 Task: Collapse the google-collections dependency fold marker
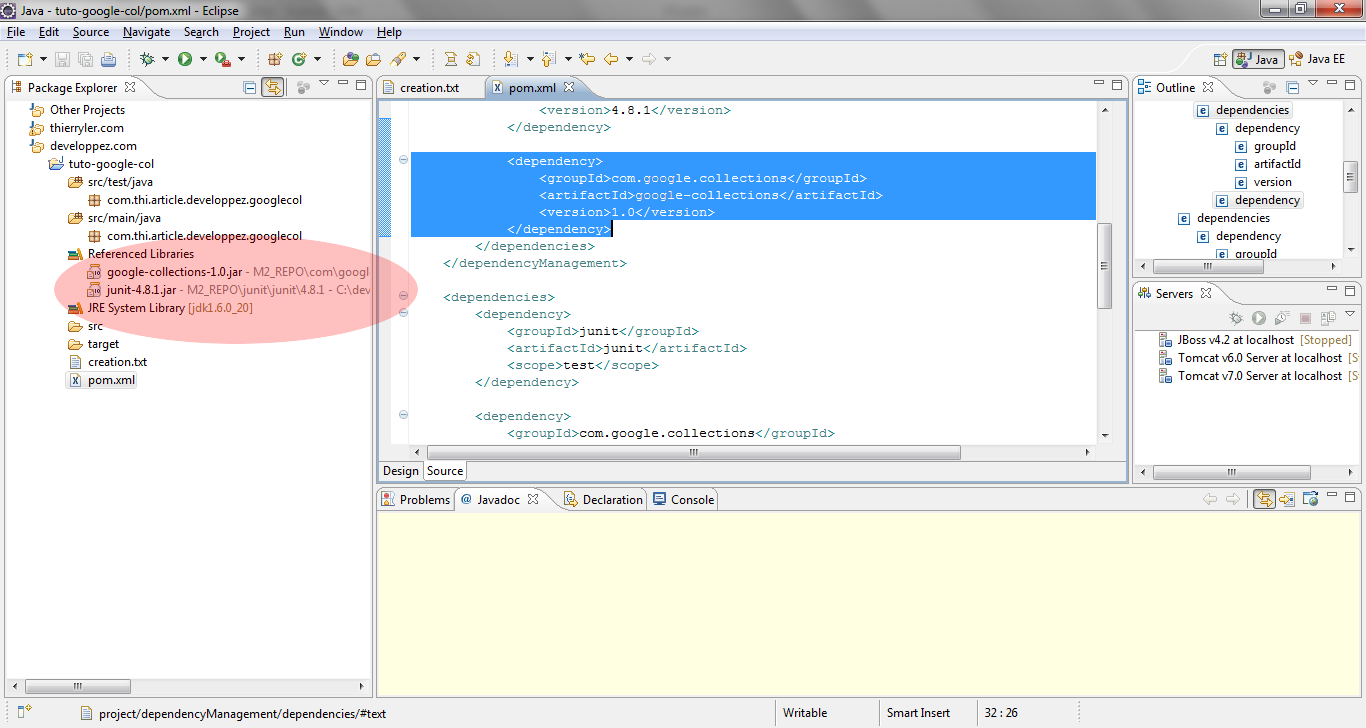click(403, 160)
